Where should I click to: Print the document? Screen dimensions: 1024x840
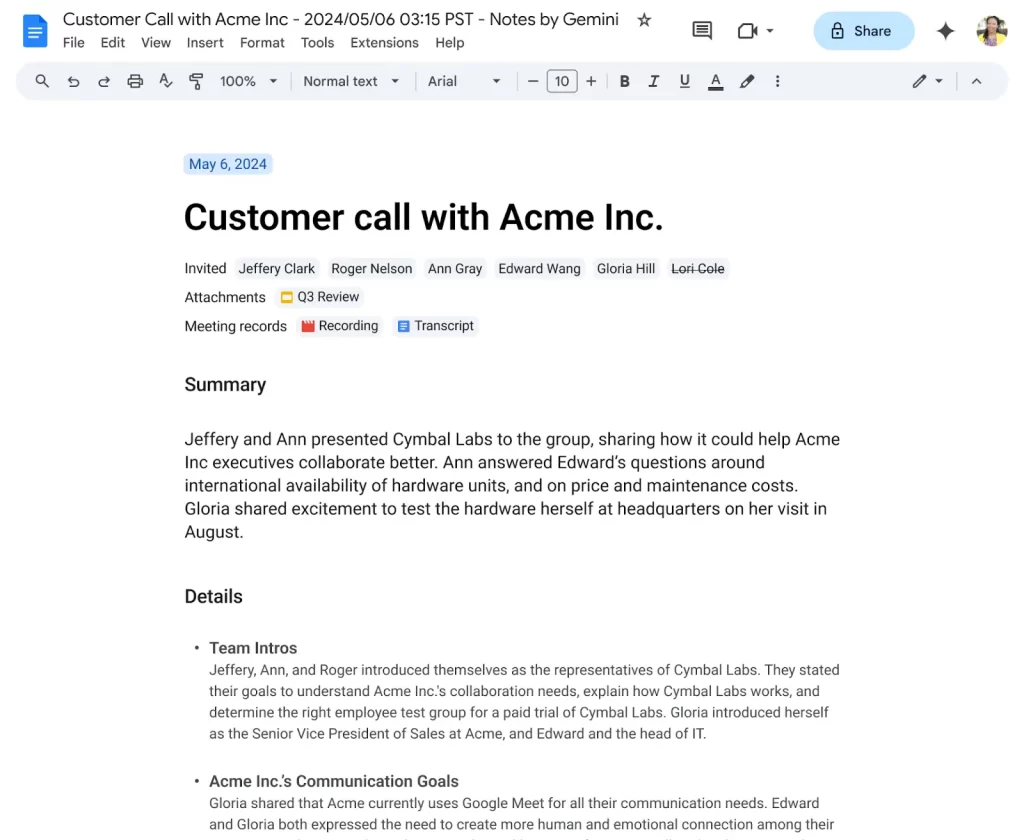[x=135, y=81]
